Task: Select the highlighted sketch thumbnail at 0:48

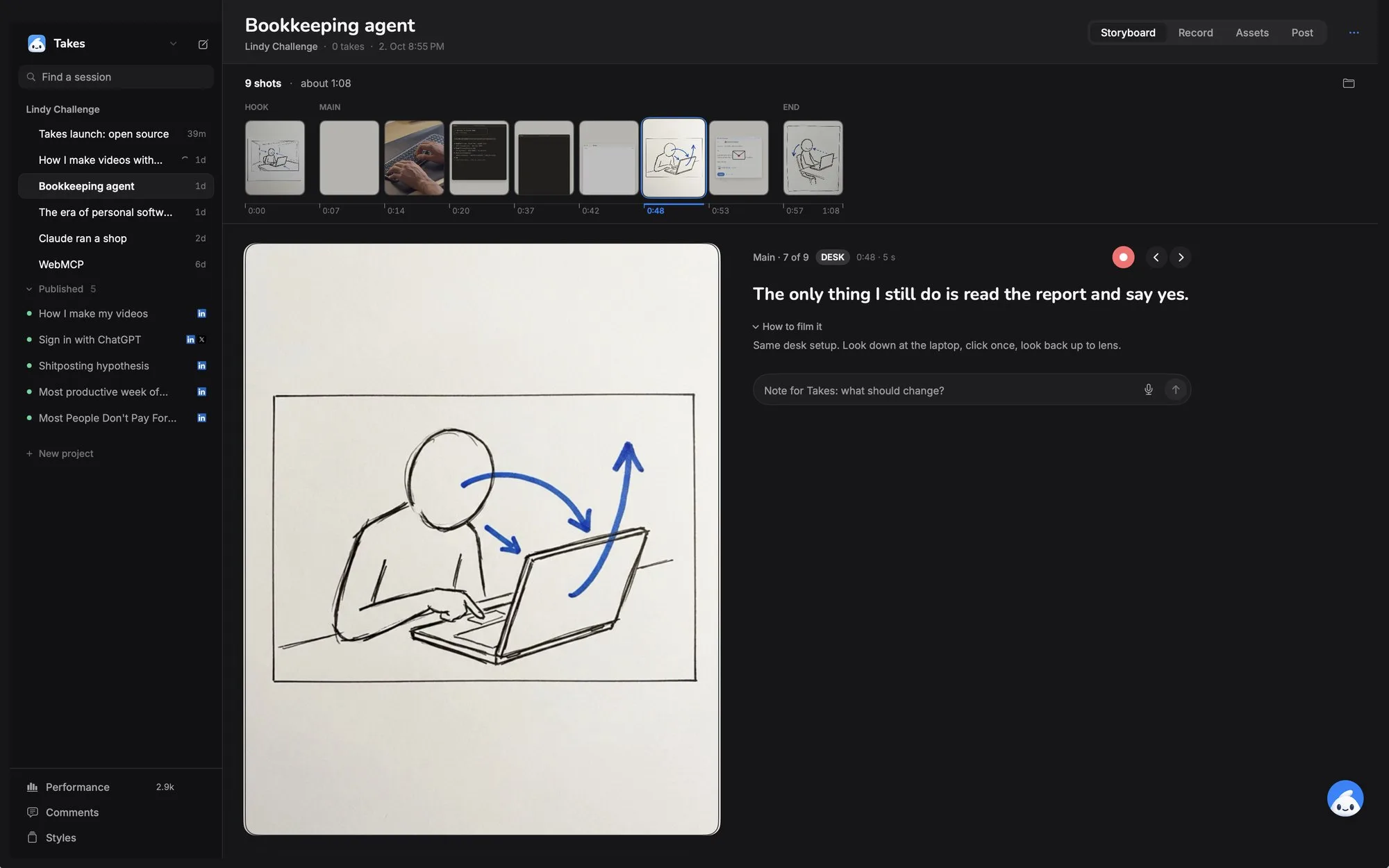Action: (674, 158)
